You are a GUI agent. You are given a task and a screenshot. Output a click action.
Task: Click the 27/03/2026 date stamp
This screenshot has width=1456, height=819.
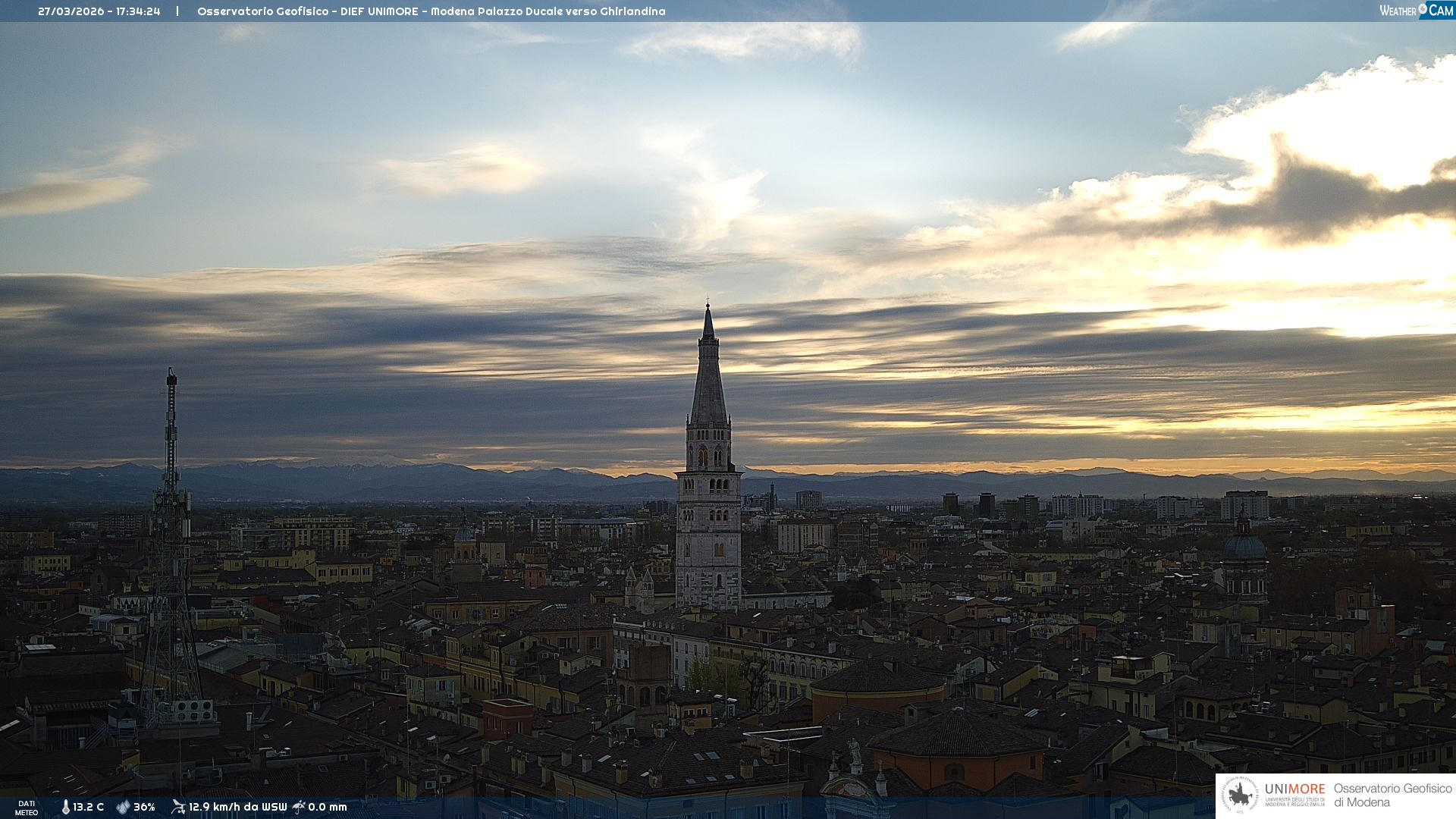tap(71, 11)
